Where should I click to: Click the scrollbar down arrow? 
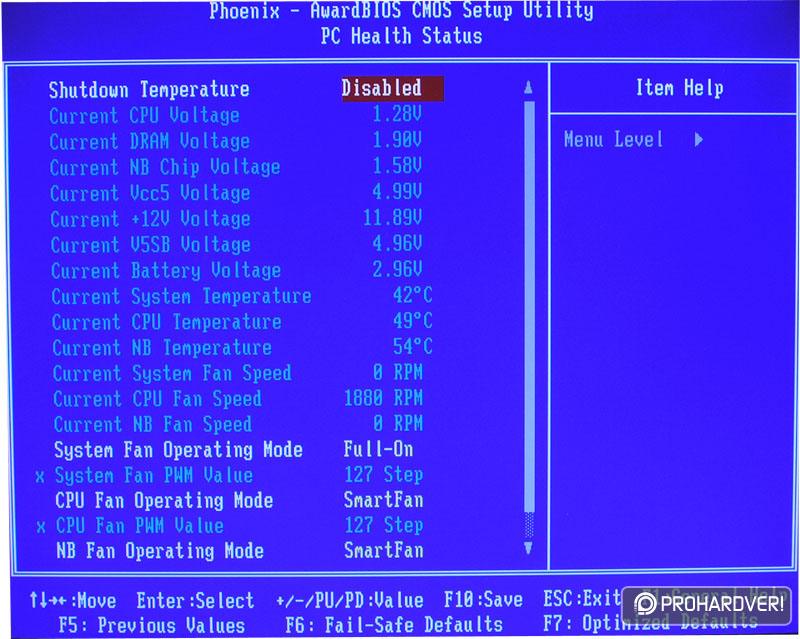529,548
